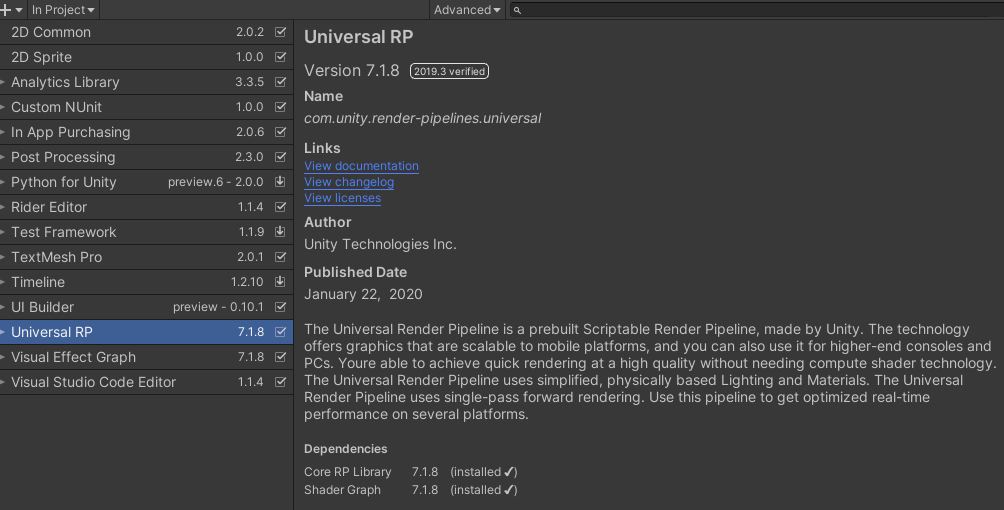Open the In Project filter dropdown
This screenshot has height=510, width=1004.
[63, 10]
